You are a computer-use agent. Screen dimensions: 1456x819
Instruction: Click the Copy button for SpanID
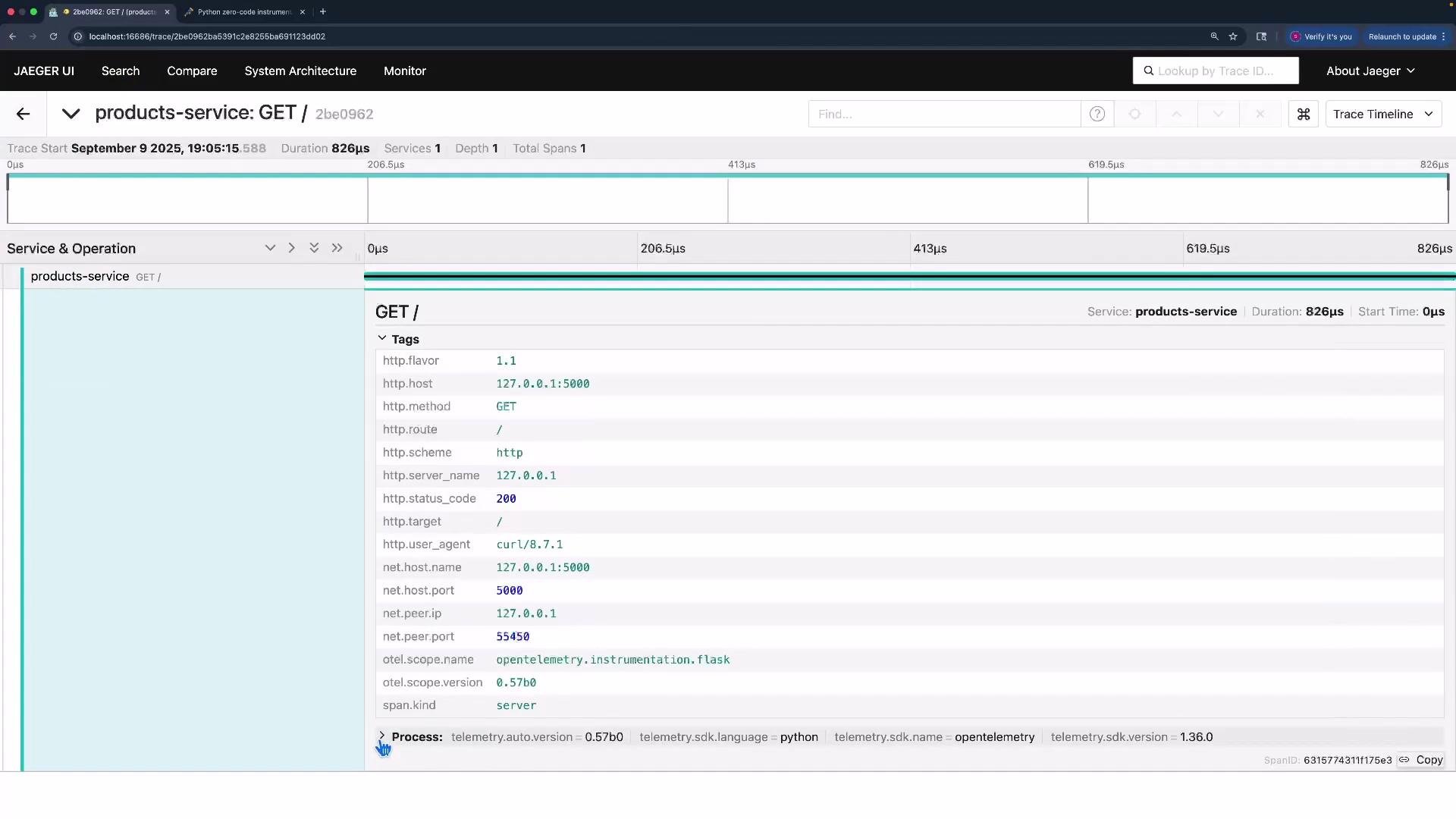(x=1429, y=760)
